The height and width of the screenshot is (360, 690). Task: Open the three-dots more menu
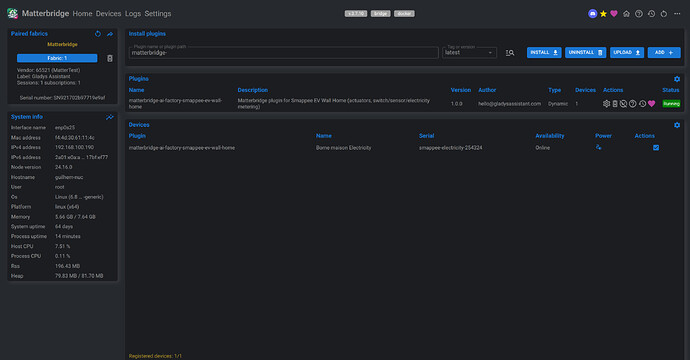(x=677, y=14)
